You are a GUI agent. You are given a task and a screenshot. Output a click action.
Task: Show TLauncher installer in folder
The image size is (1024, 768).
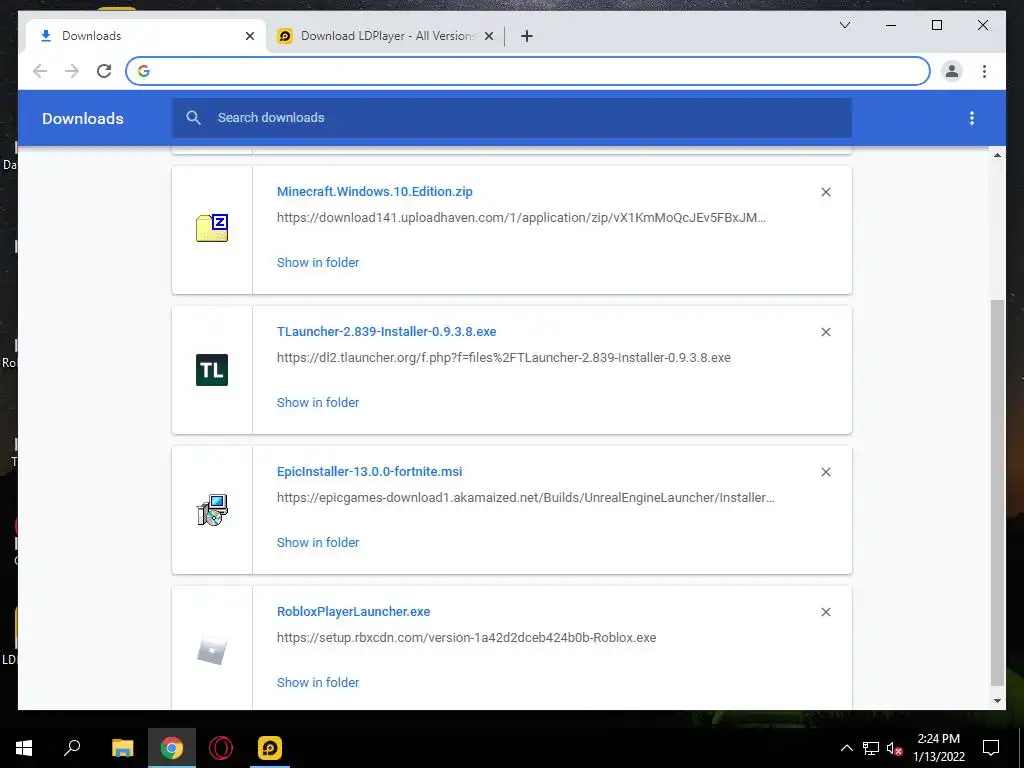point(318,402)
